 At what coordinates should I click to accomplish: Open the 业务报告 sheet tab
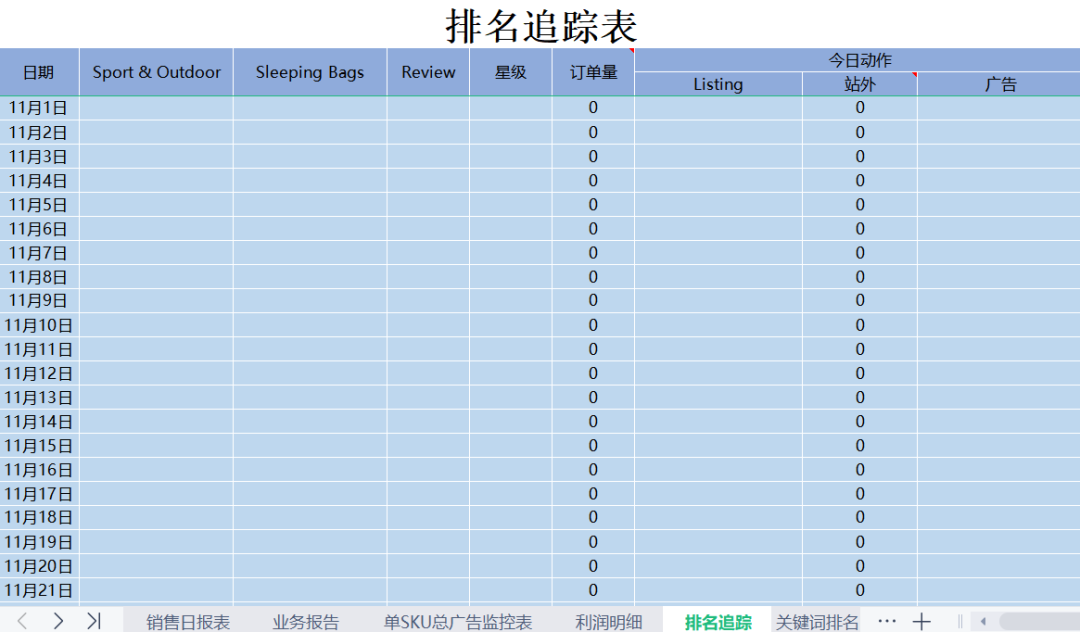pos(305,621)
